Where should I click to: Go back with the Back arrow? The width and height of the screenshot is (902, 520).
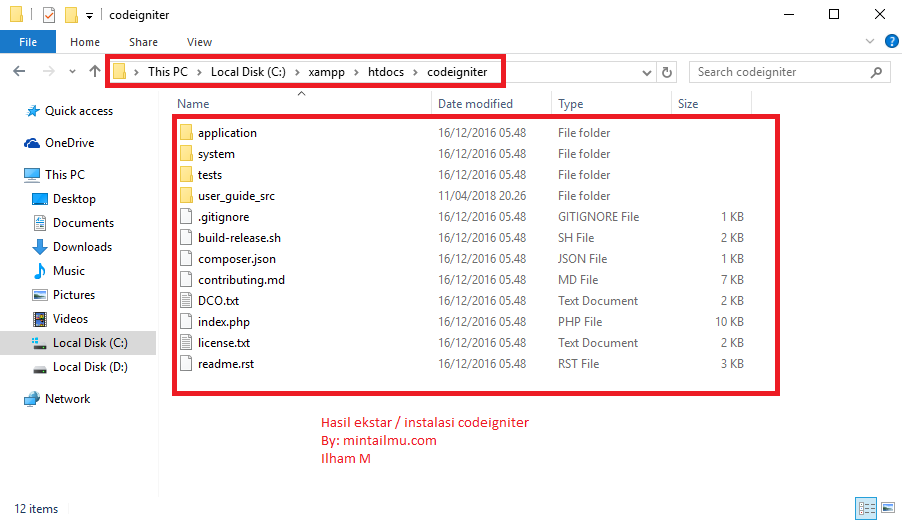click(x=19, y=71)
